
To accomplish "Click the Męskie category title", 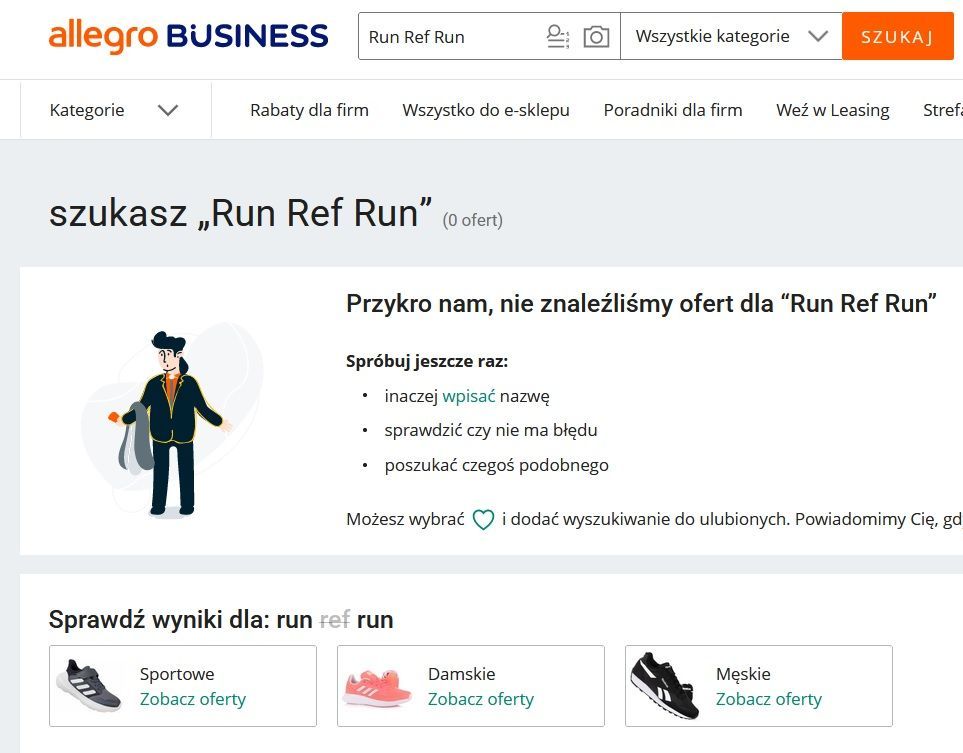I will (x=743, y=674).
